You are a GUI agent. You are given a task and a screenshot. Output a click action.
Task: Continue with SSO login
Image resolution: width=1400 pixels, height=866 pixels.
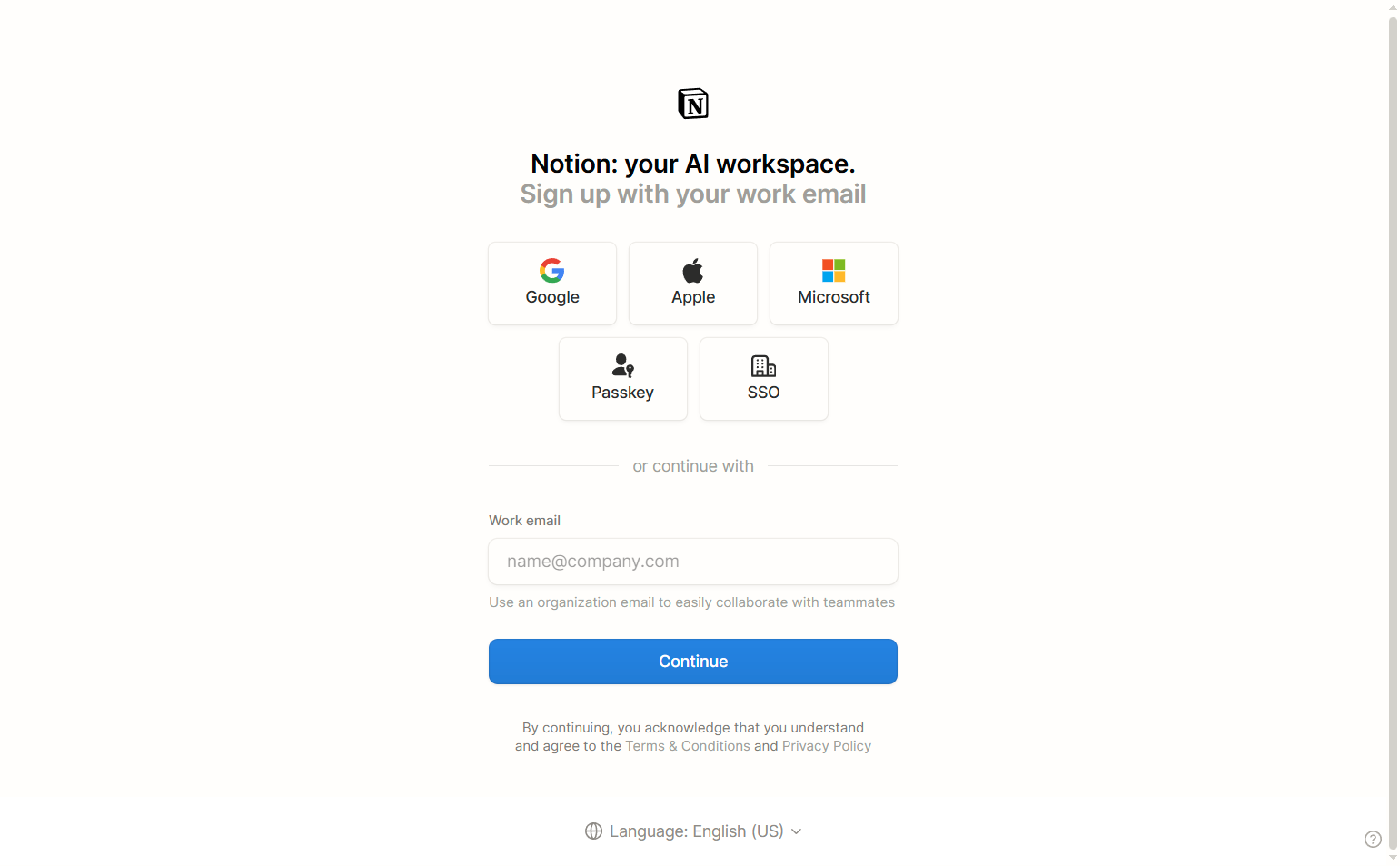pyautogui.click(x=763, y=379)
